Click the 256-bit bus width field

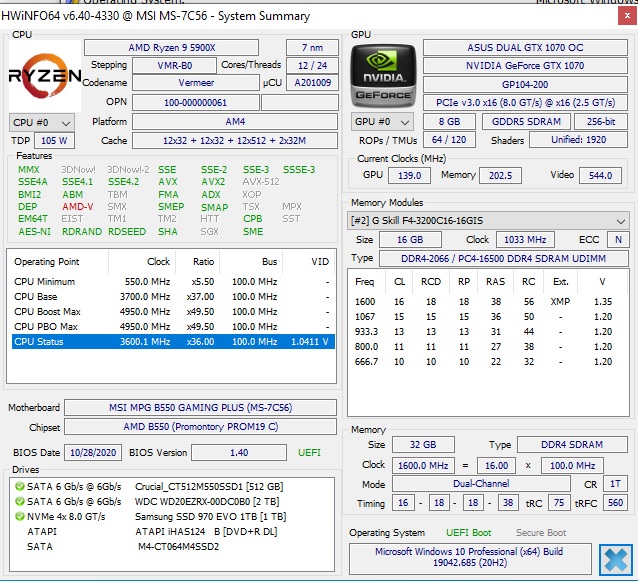coord(601,121)
